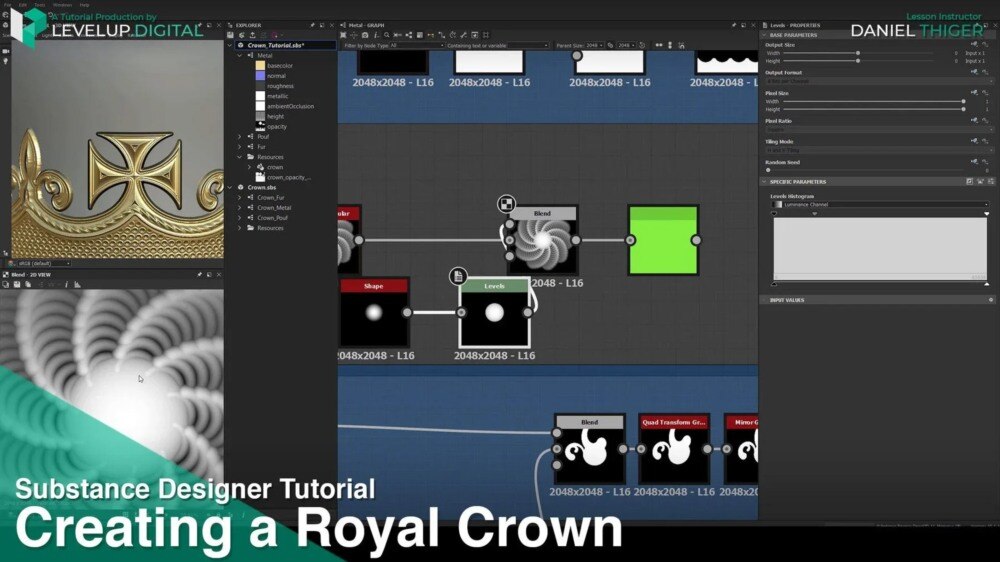Toggle the pin on the Explorer panel
Screen dimensions: 1000x562
point(312,25)
